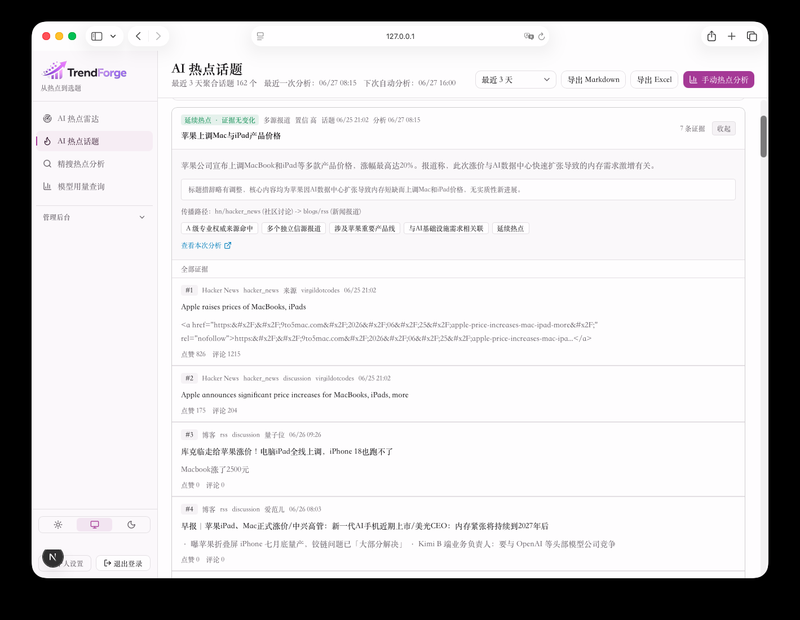
Task: Click 下次自动分析: 06/27 16:00 text
Action: coord(410,83)
